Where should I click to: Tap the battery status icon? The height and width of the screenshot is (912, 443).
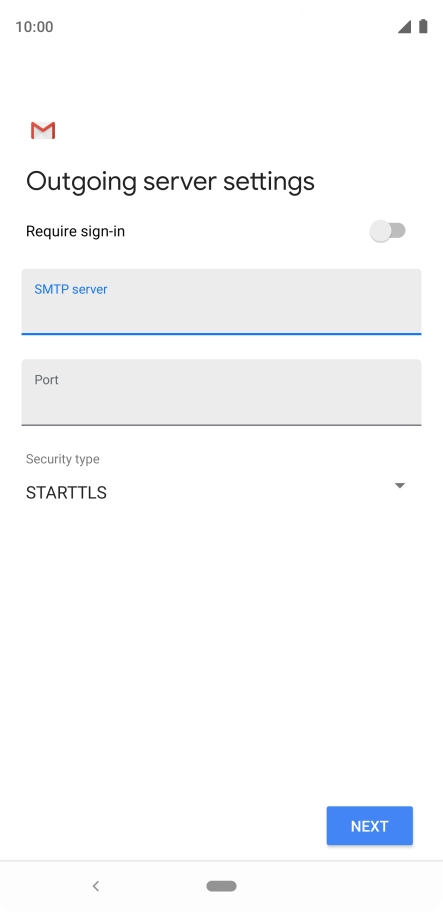(x=423, y=26)
